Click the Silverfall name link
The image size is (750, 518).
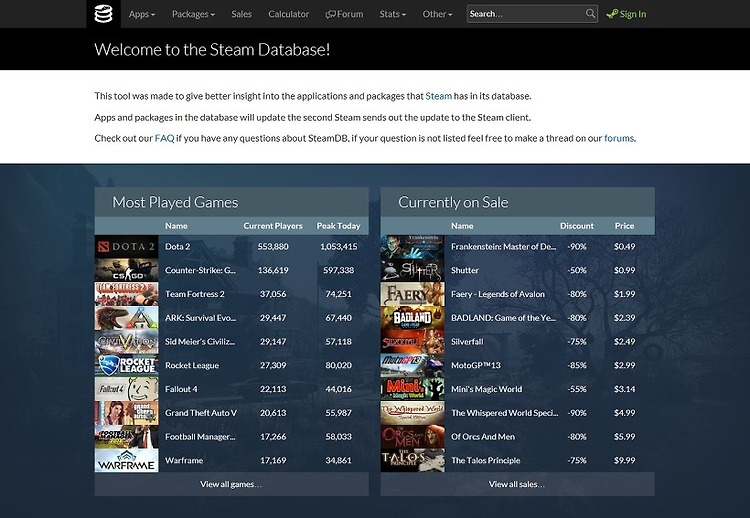467,342
